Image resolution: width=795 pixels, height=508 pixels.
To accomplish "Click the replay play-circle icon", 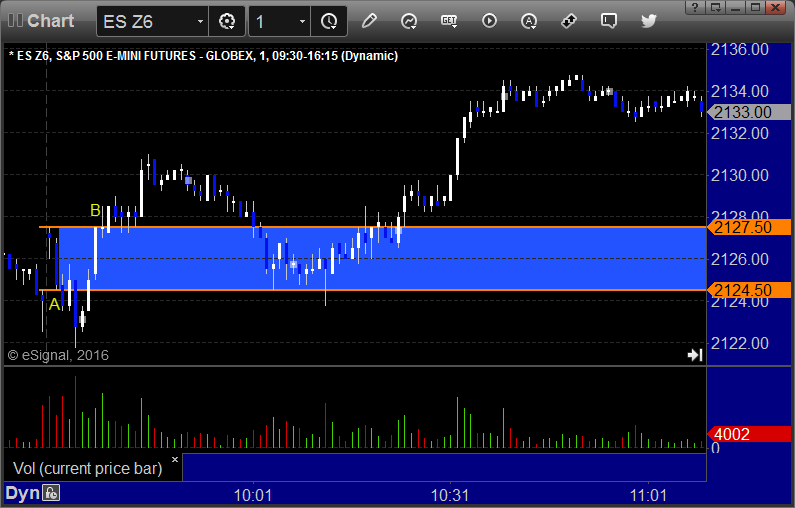I will click(x=489, y=21).
